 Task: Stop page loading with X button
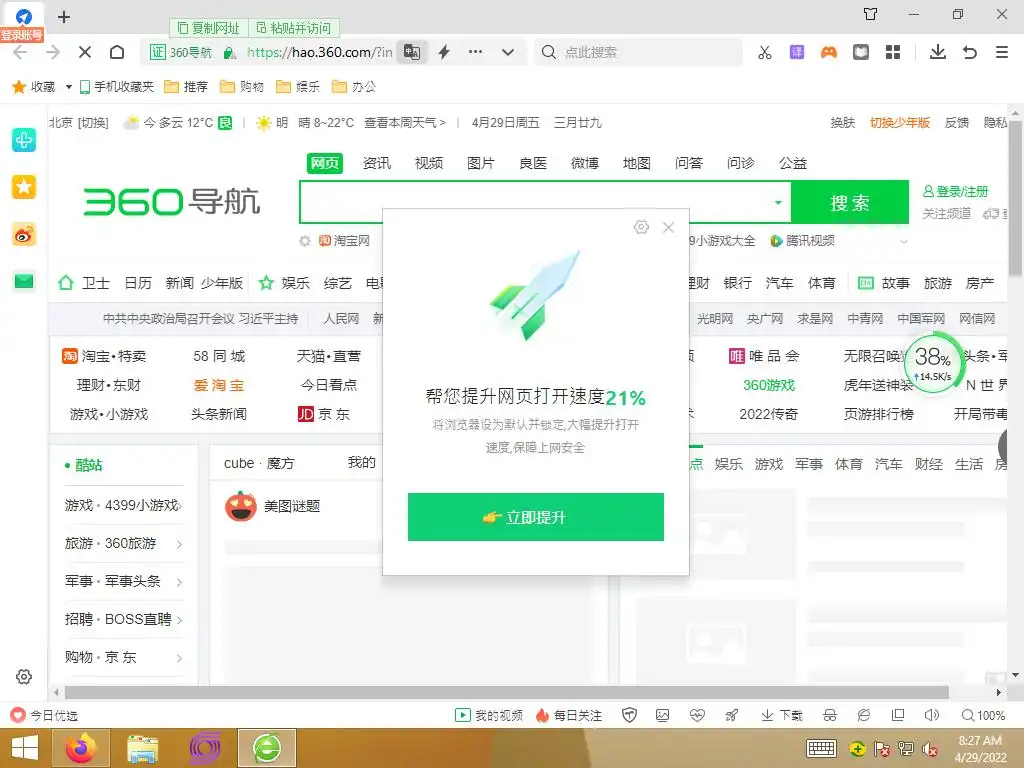[85, 52]
